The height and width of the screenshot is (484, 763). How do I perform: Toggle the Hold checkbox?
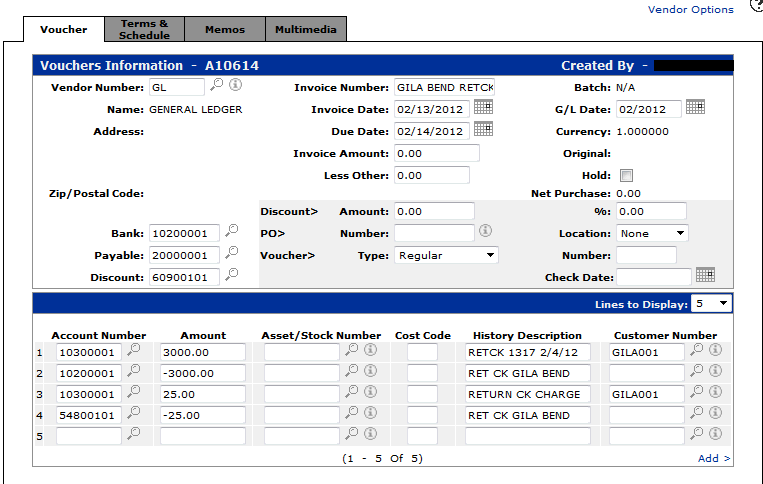626,176
